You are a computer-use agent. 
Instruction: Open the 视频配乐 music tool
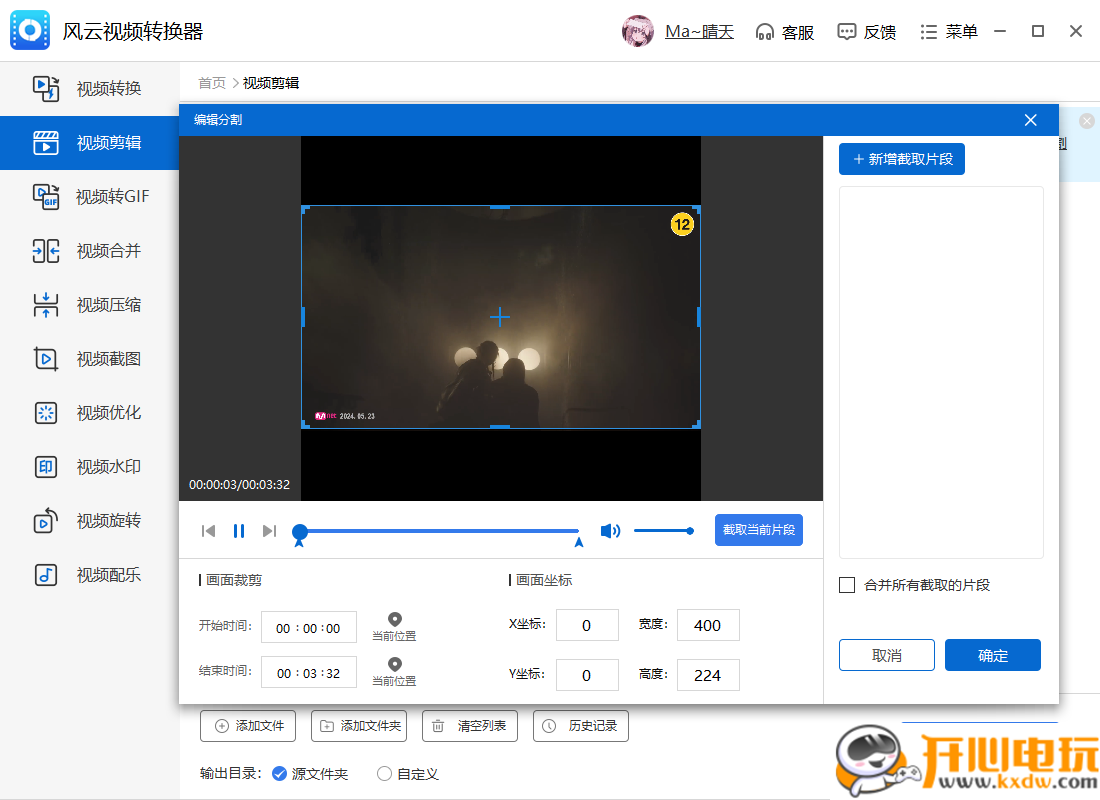point(90,574)
